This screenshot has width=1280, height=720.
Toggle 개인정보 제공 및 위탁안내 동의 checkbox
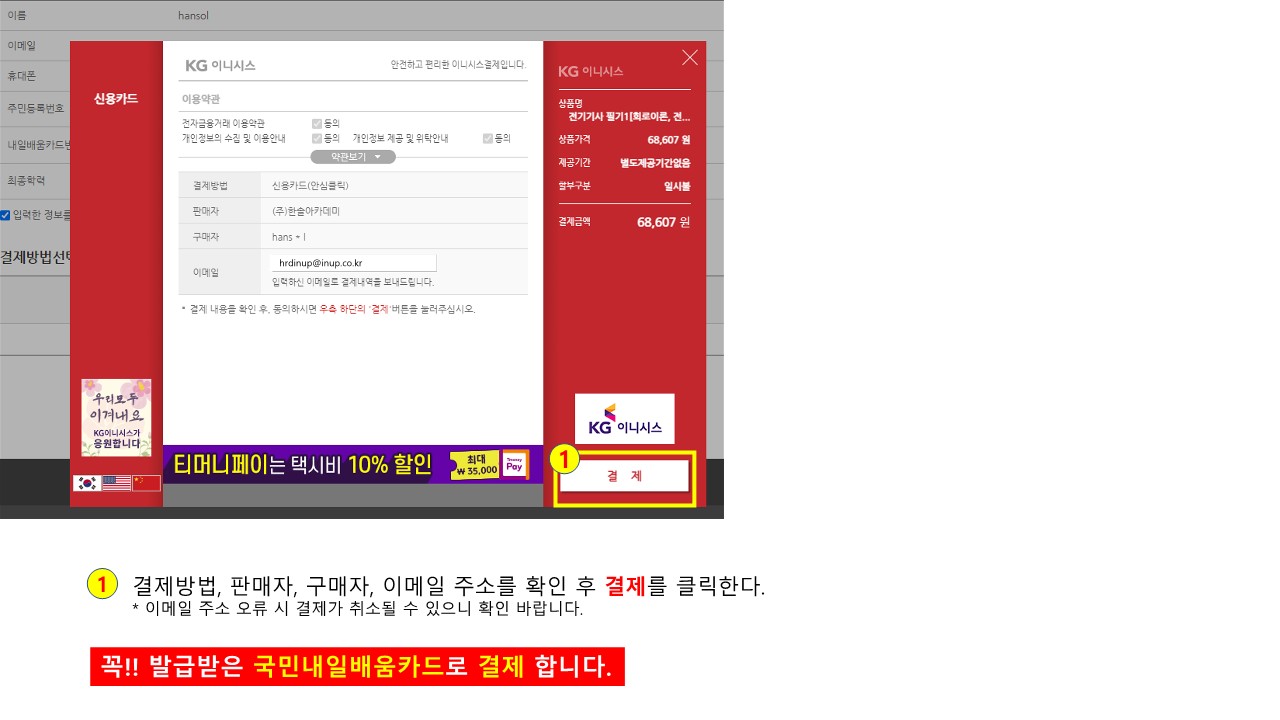(x=488, y=138)
